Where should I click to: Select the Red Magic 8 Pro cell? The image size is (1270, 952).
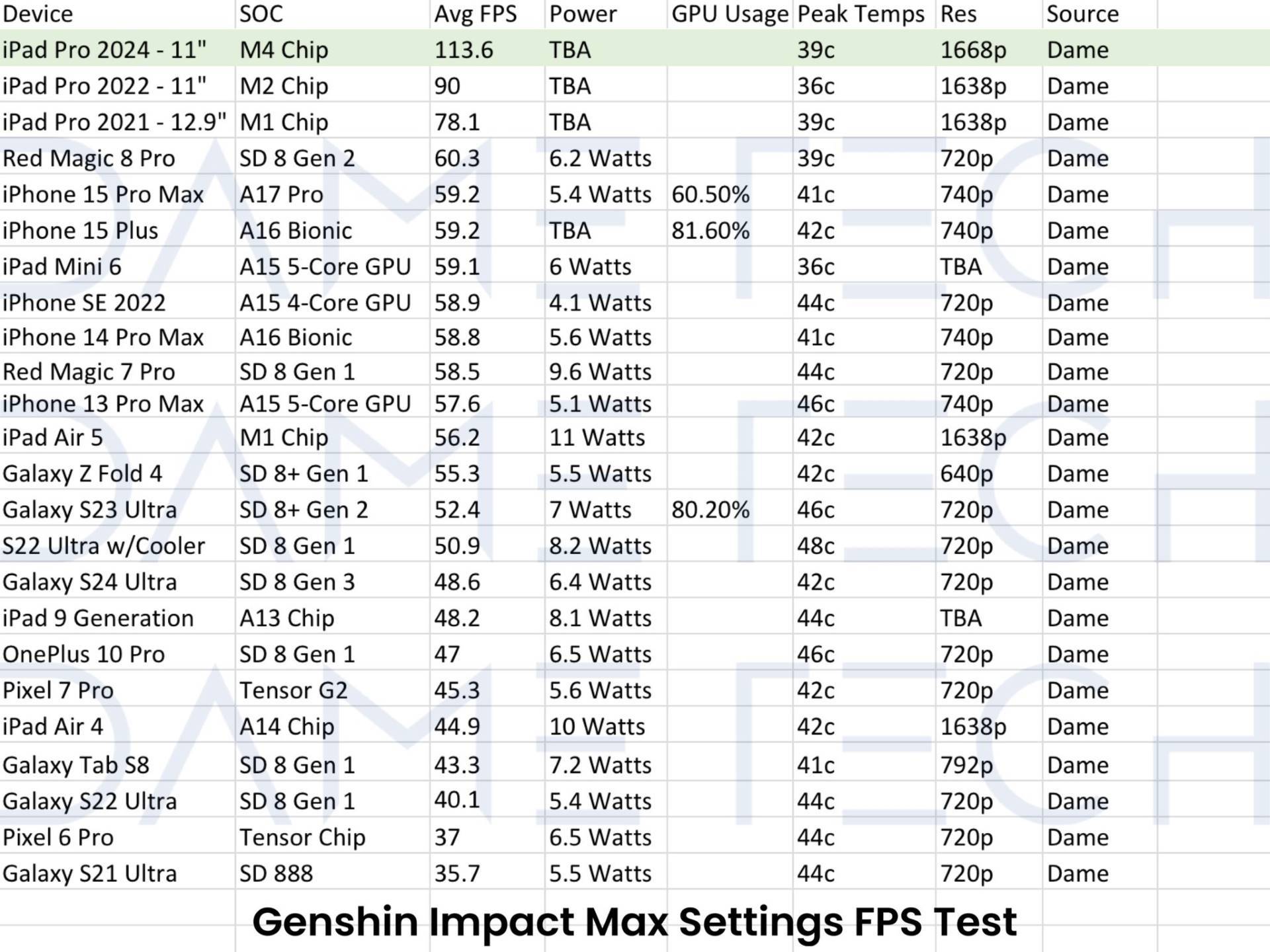click(89, 158)
